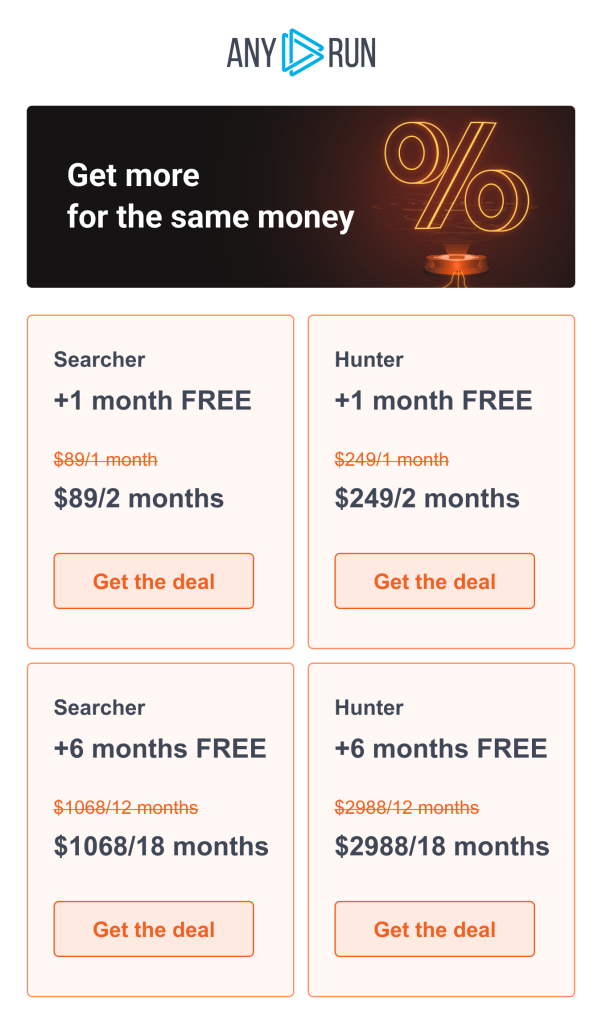Screen dimensions: 602x1024
Task: Click the 'Searcher' label in the 18-month card
Action: coord(100,708)
